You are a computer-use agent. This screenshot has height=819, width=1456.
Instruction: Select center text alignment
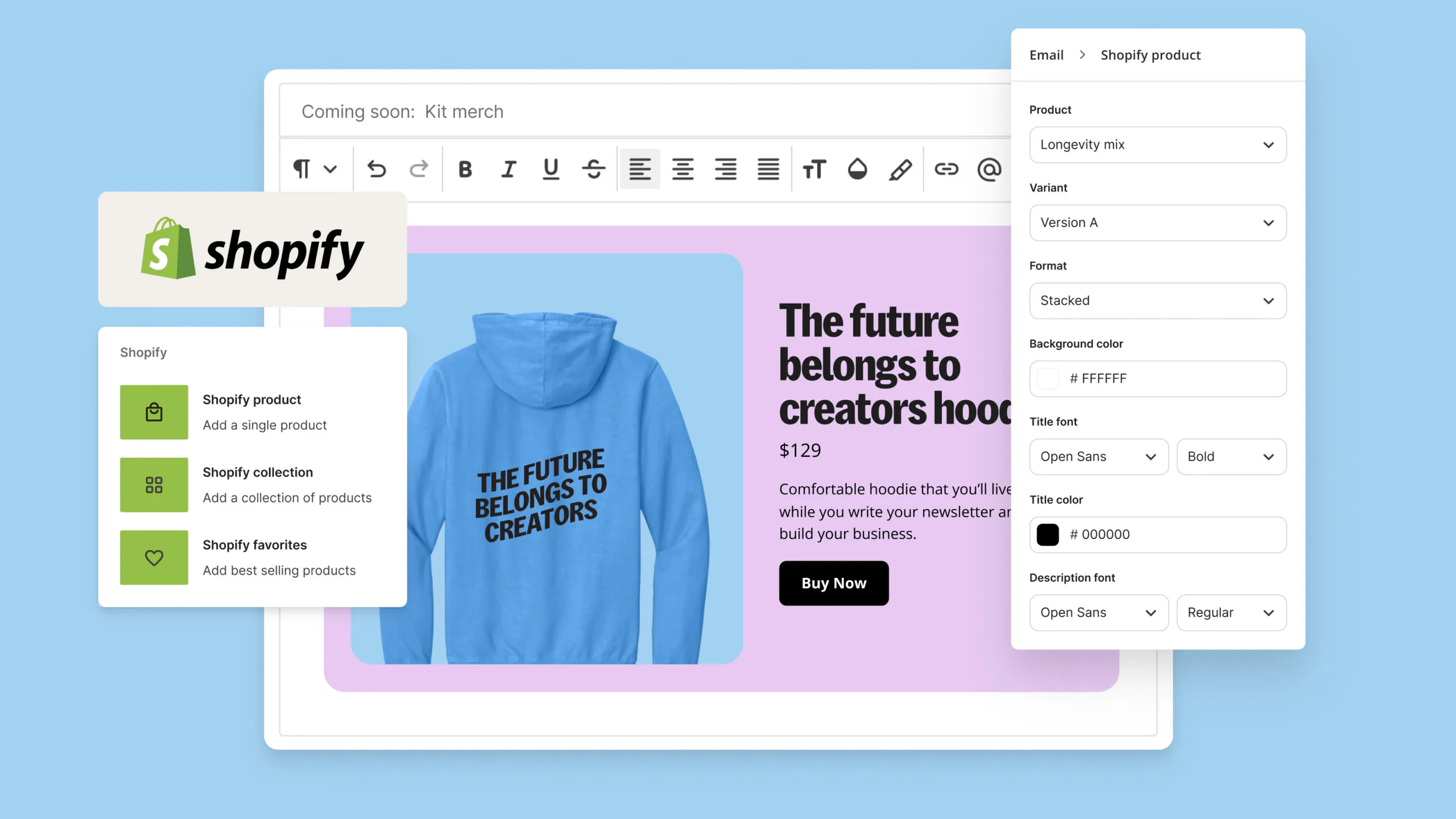pyautogui.click(x=682, y=168)
